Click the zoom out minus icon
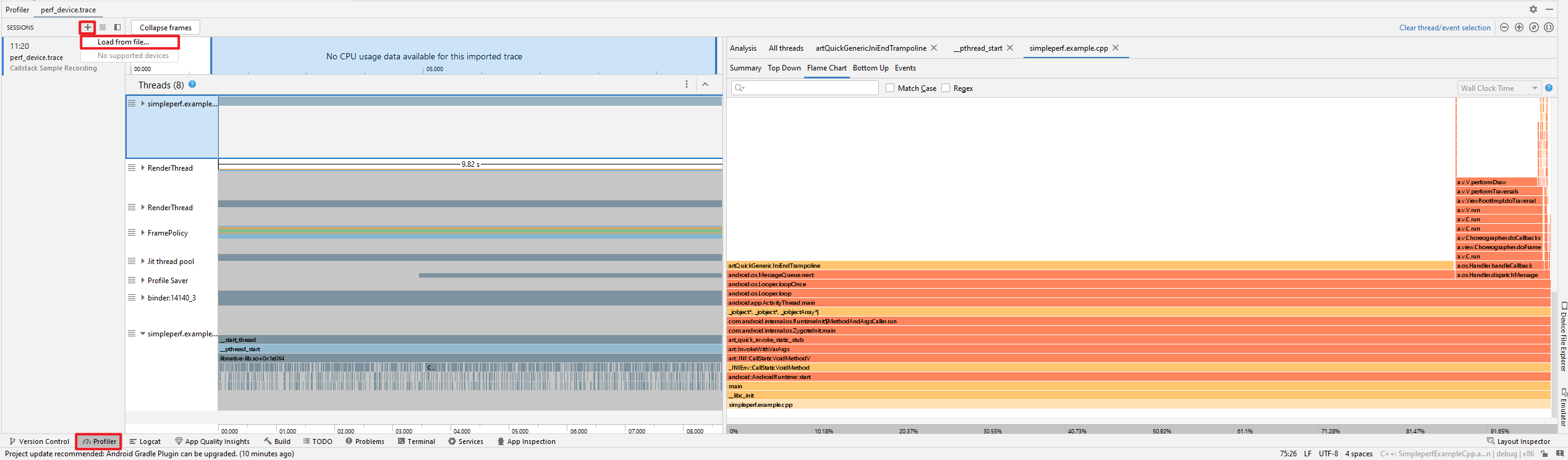1568x460 pixels. pyautogui.click(x=1504, y=27)
